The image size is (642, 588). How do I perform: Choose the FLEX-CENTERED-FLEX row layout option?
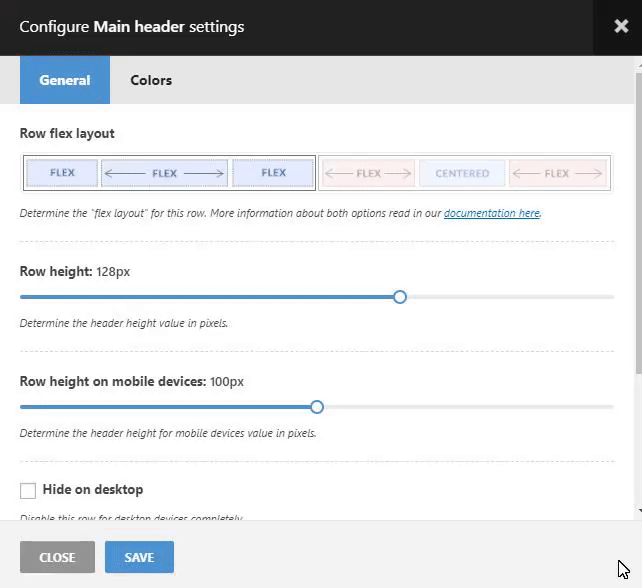click(x=463, y=173)
